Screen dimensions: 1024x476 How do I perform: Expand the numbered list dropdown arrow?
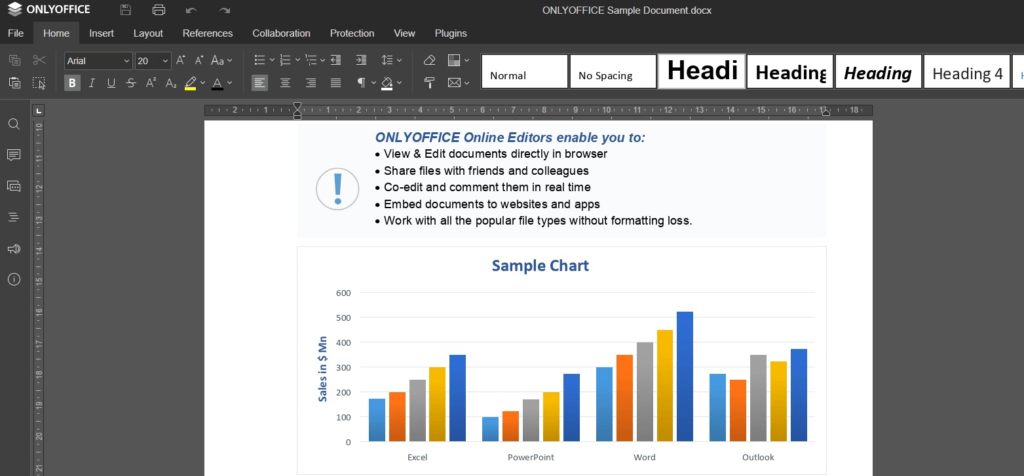point(297,60)
